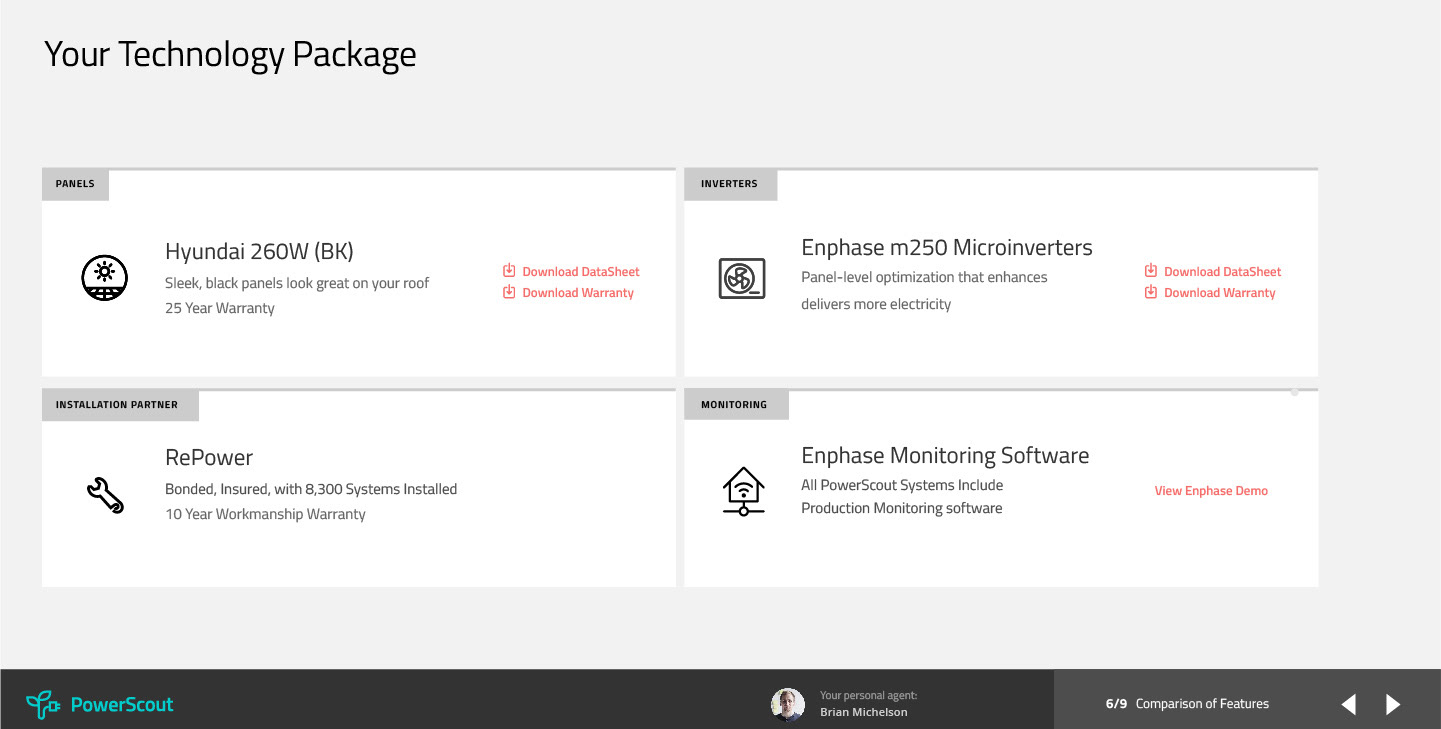The width and height of the screenshot is (1441, 729).
Task: Click download icon beside Hyundai DataSheet
Action: (509, 271)
